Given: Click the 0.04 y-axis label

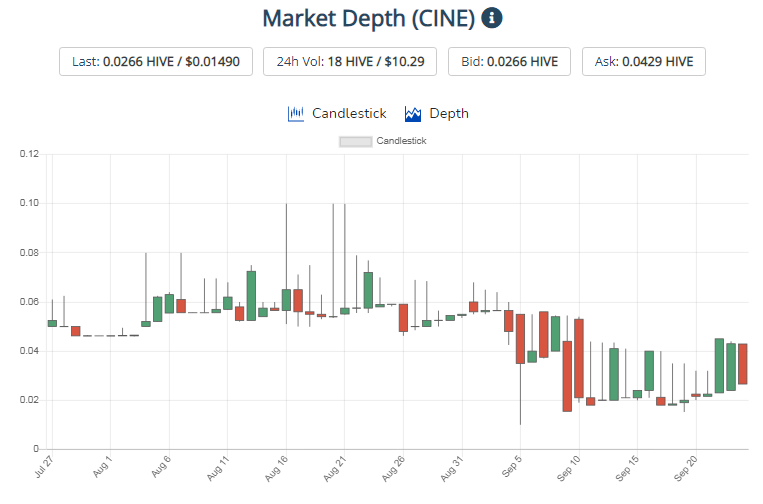Looking at the screenshot, I should [29, 351].
